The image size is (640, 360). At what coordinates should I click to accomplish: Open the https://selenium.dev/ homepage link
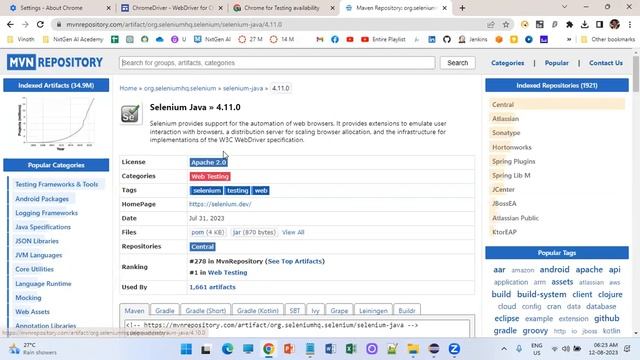(x=220, y=204)
